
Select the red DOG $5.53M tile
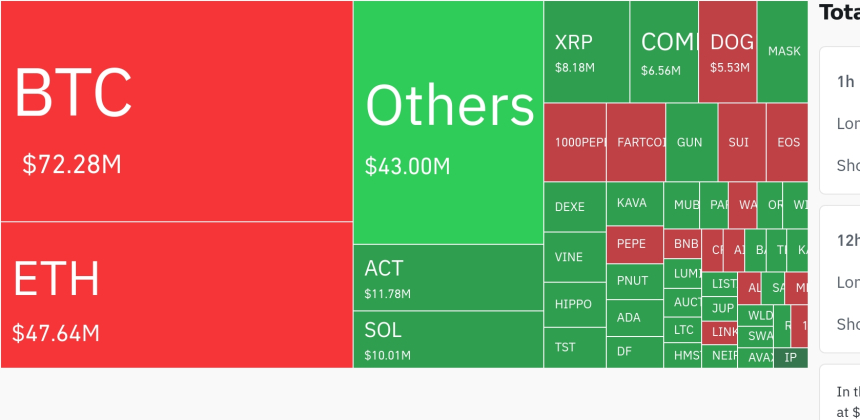(727, 52)
